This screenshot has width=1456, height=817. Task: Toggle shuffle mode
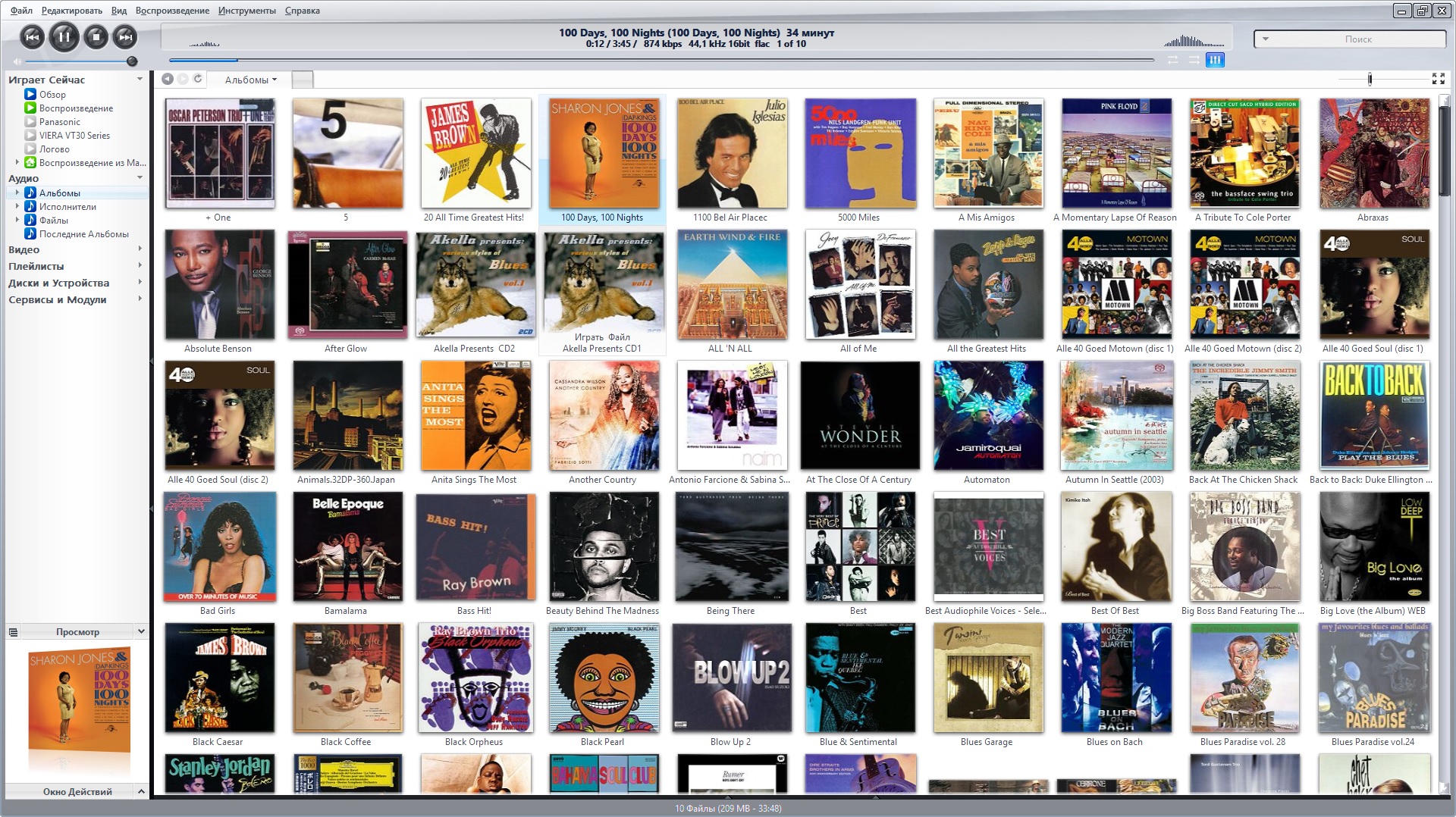(x=1194, y=60)
